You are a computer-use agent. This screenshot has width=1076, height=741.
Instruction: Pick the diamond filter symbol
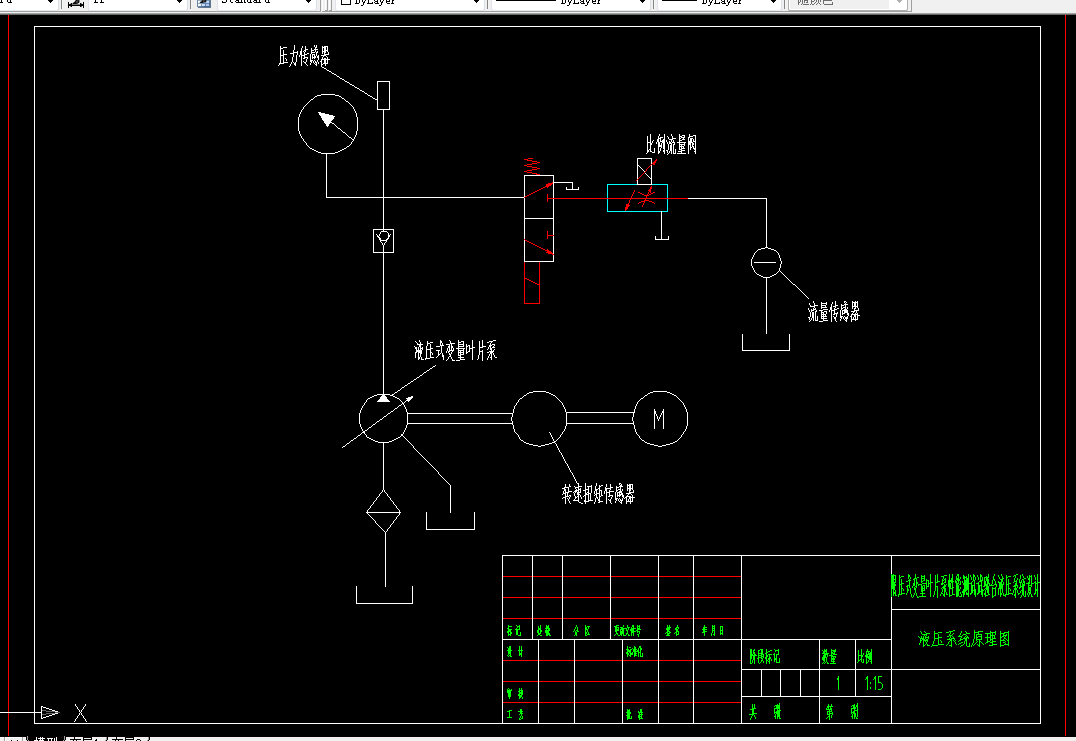coord(384,511)
